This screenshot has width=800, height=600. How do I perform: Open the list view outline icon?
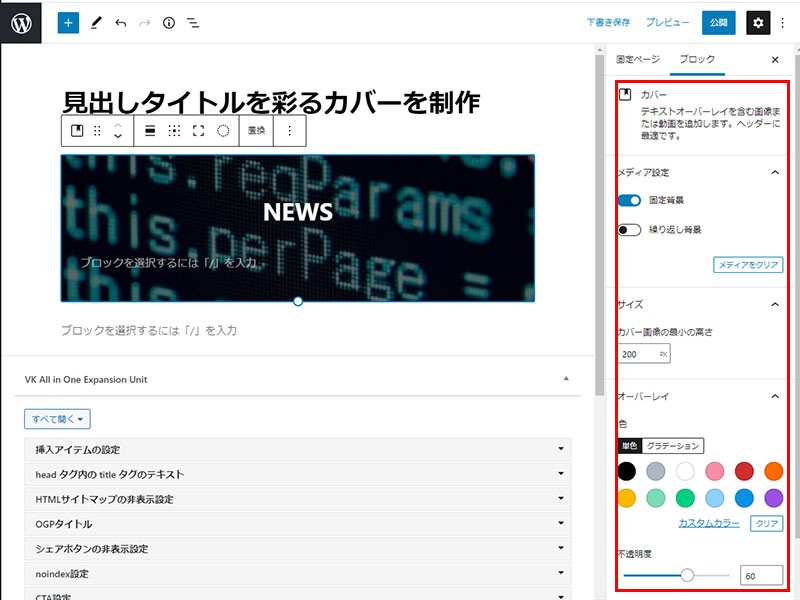[x=193, y=22]
